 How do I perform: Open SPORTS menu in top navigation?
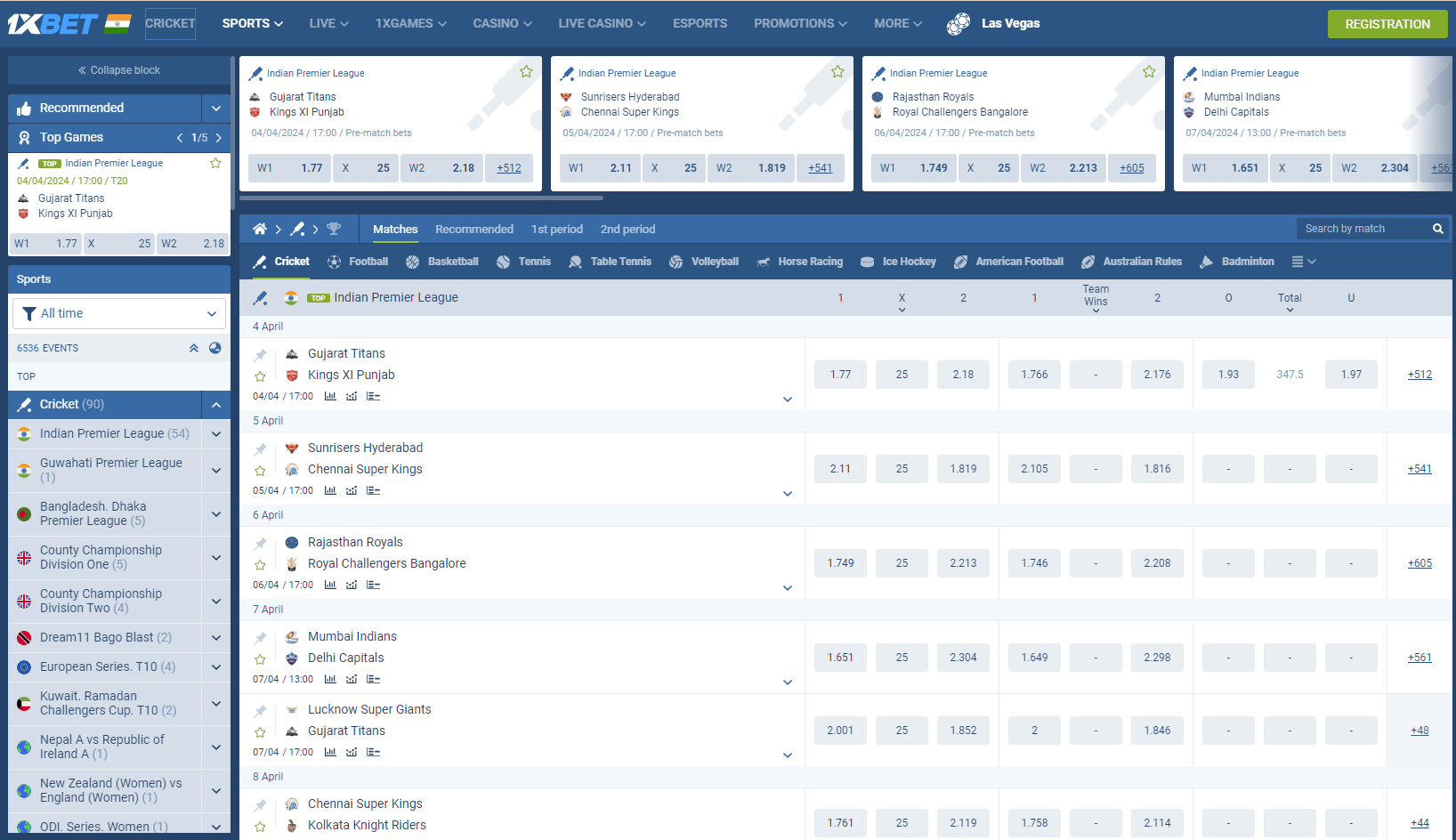[253, 24]
